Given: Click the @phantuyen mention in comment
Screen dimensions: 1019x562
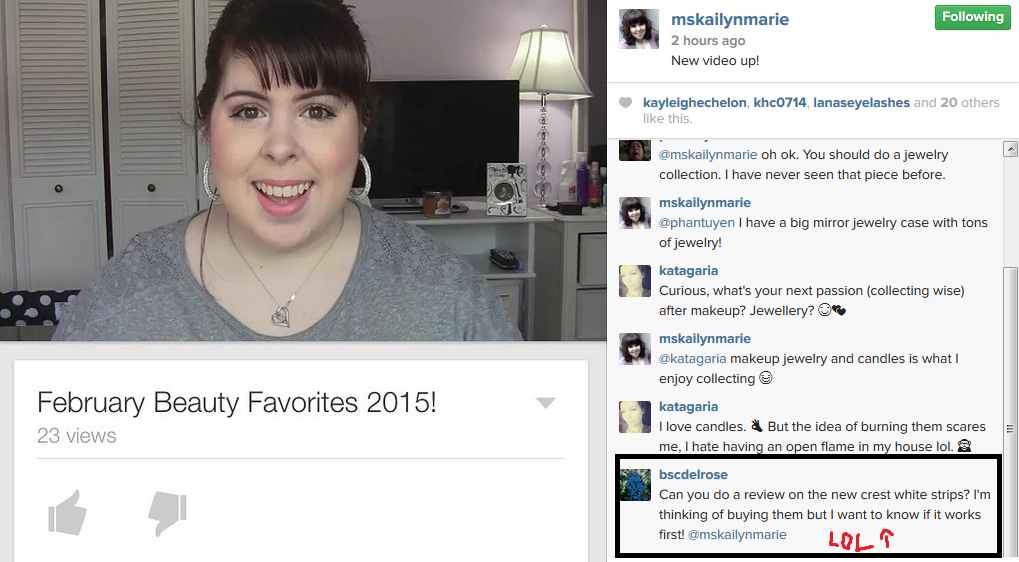Looking at the screenshot, I should 697,223.
